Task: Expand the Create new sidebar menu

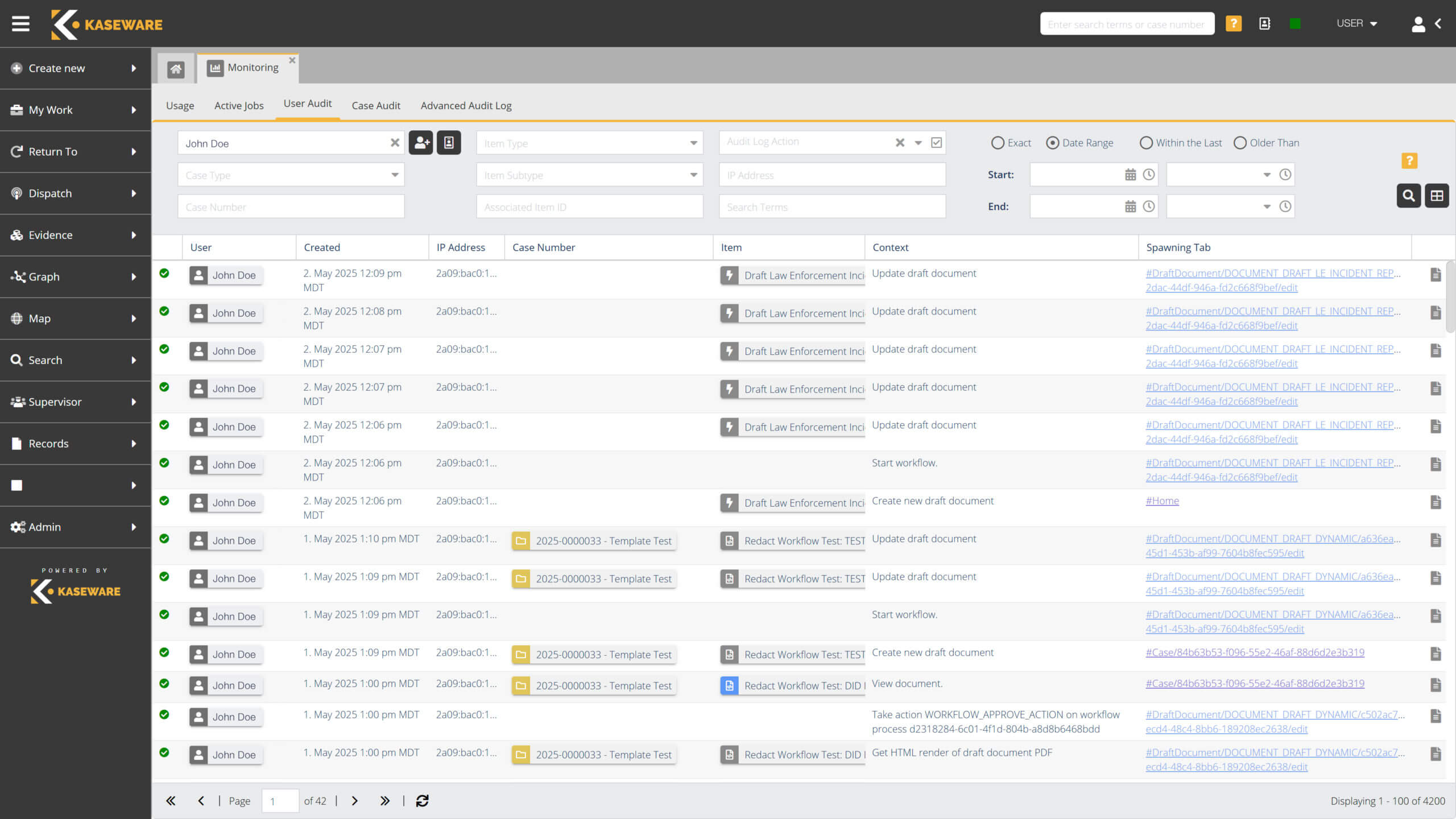Action: pos(75,68)
